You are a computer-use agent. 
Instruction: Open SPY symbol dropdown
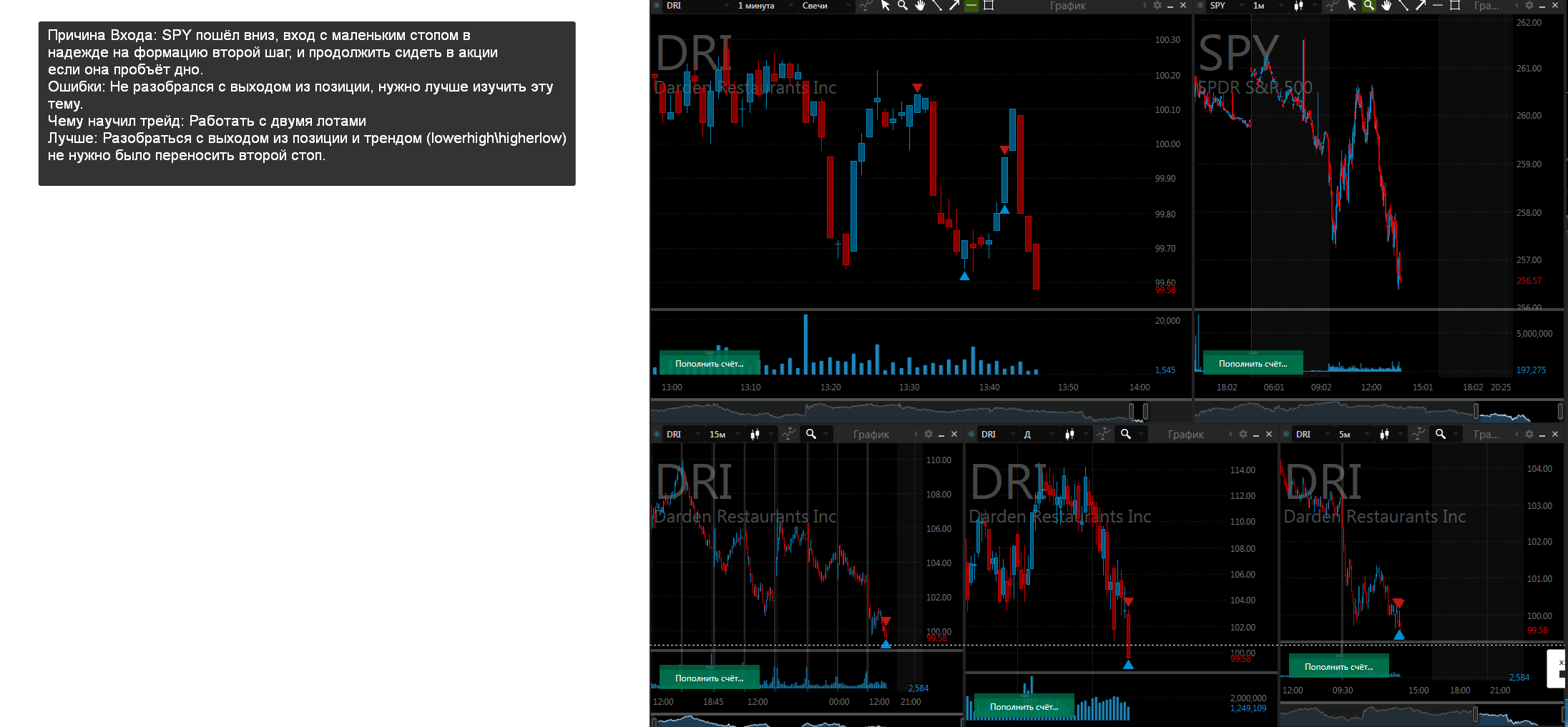[1227, 6]
